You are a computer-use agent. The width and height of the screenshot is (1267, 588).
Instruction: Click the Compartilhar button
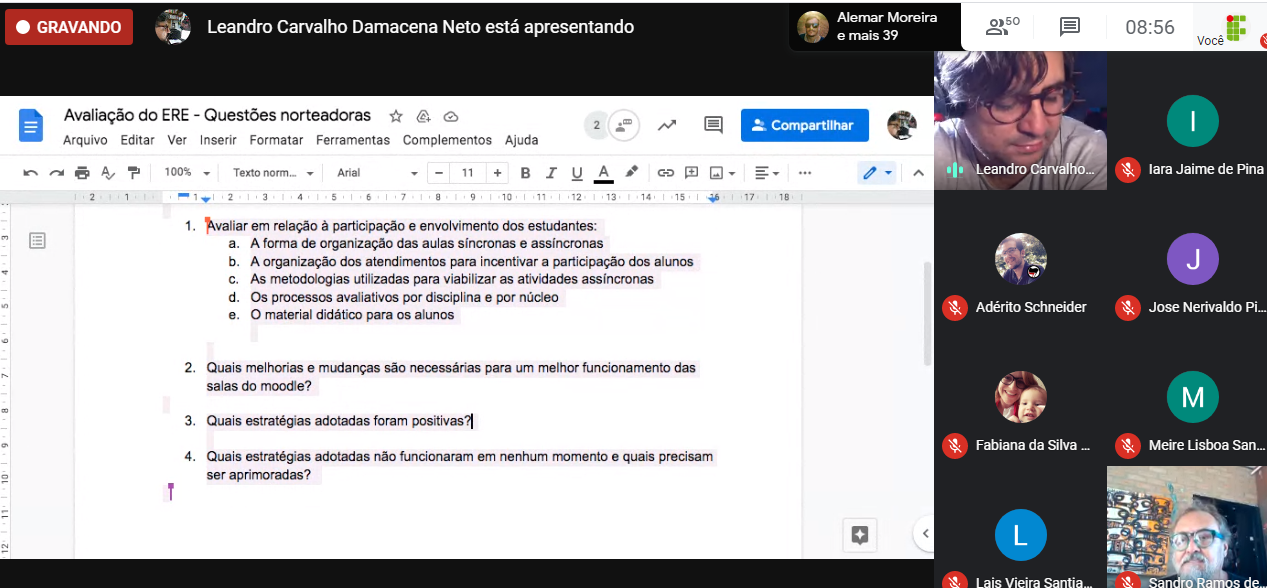pos(804,125)
